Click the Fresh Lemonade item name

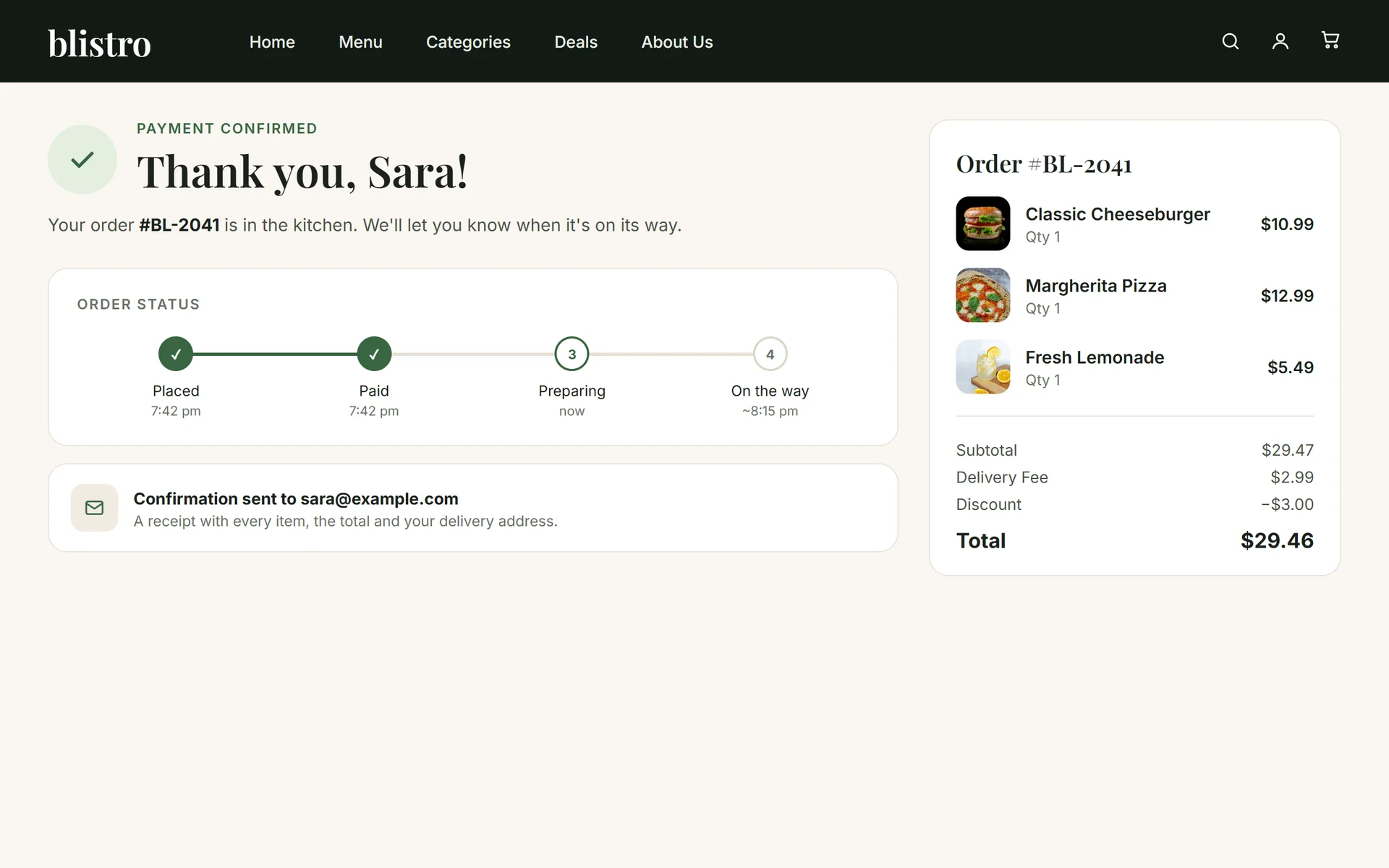point(1095,357)
